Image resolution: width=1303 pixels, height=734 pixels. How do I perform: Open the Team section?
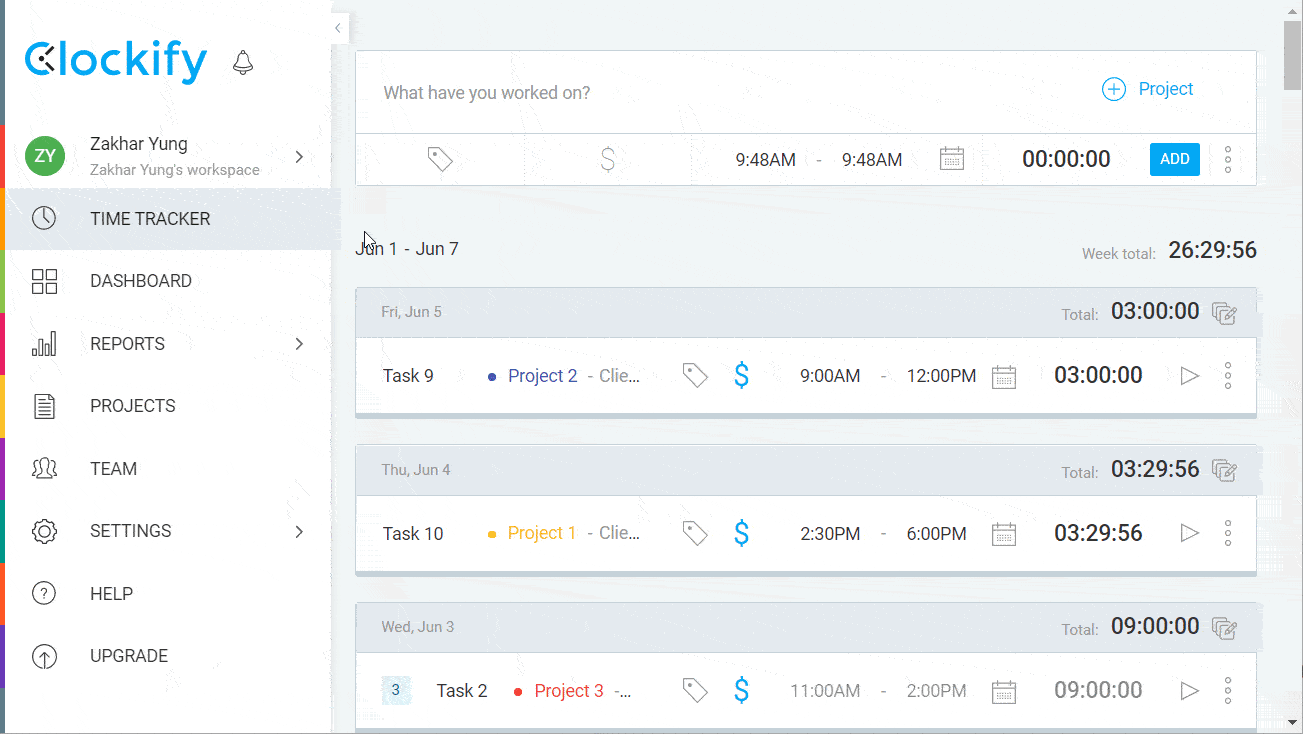[113, 468]
